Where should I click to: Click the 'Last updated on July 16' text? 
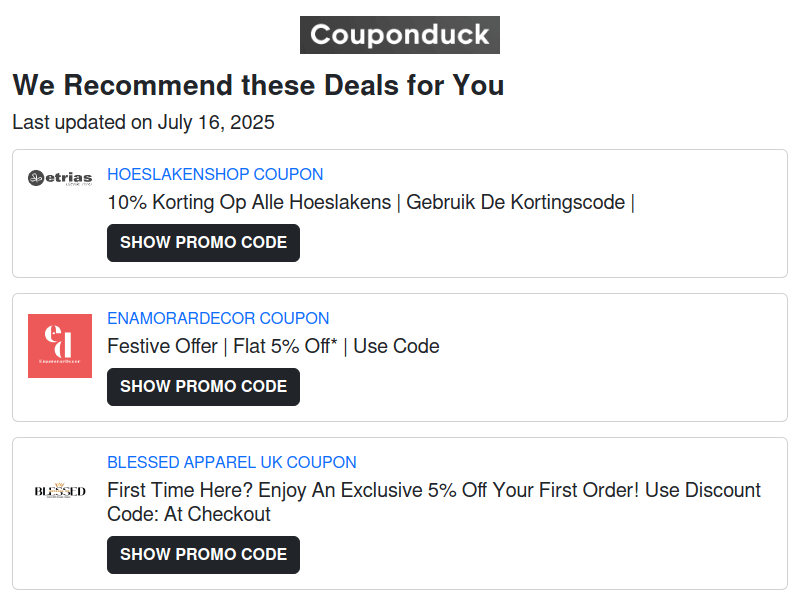(x=142, y=122)
